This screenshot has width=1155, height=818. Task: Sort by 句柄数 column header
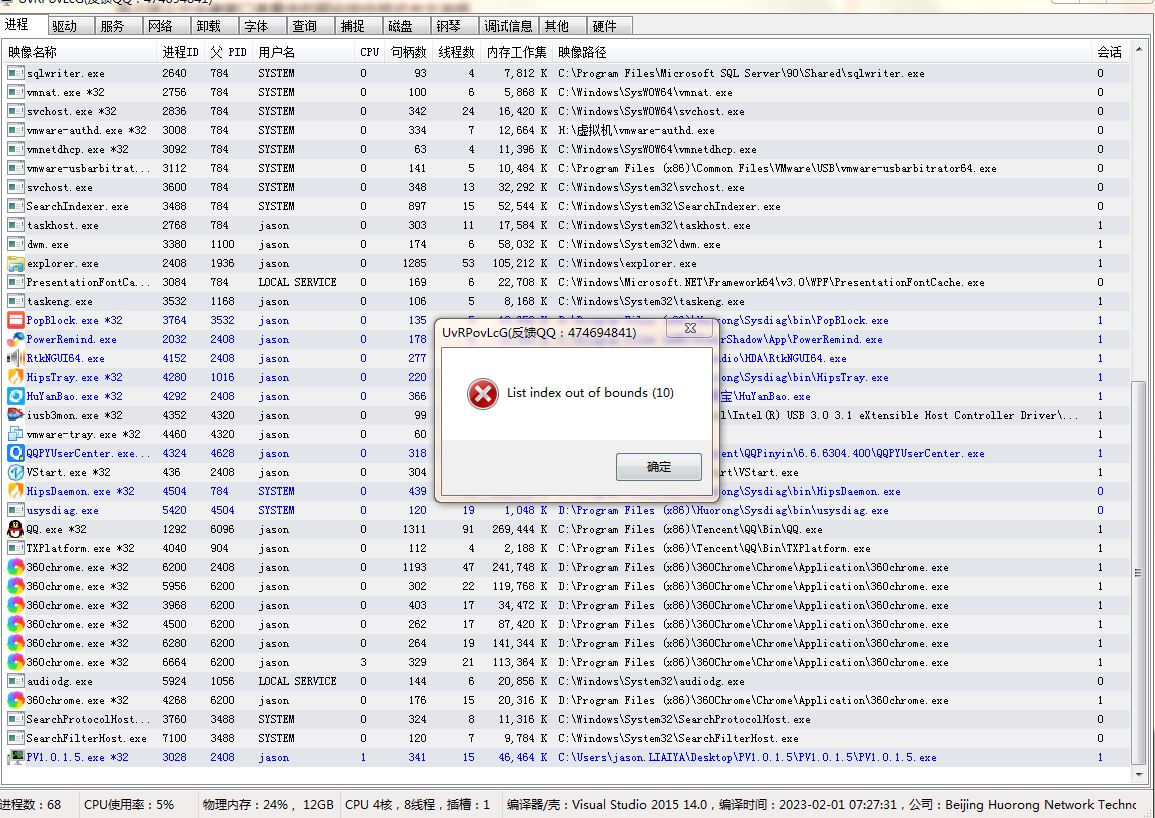click(x=408, y=52)
